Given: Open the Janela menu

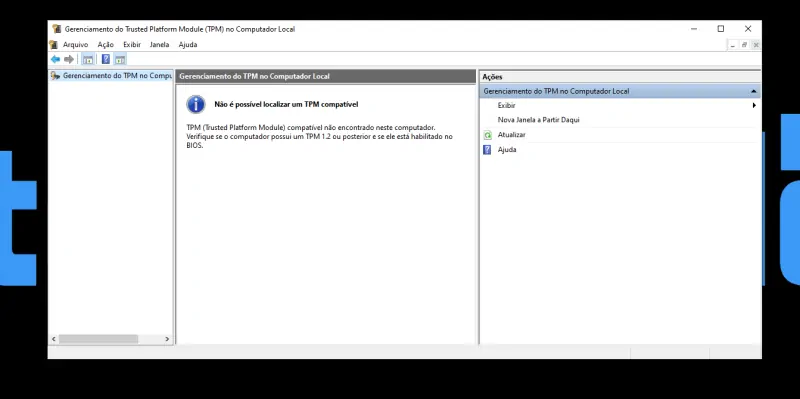Looking at the screenshot, I should click(x=159, y=45).
